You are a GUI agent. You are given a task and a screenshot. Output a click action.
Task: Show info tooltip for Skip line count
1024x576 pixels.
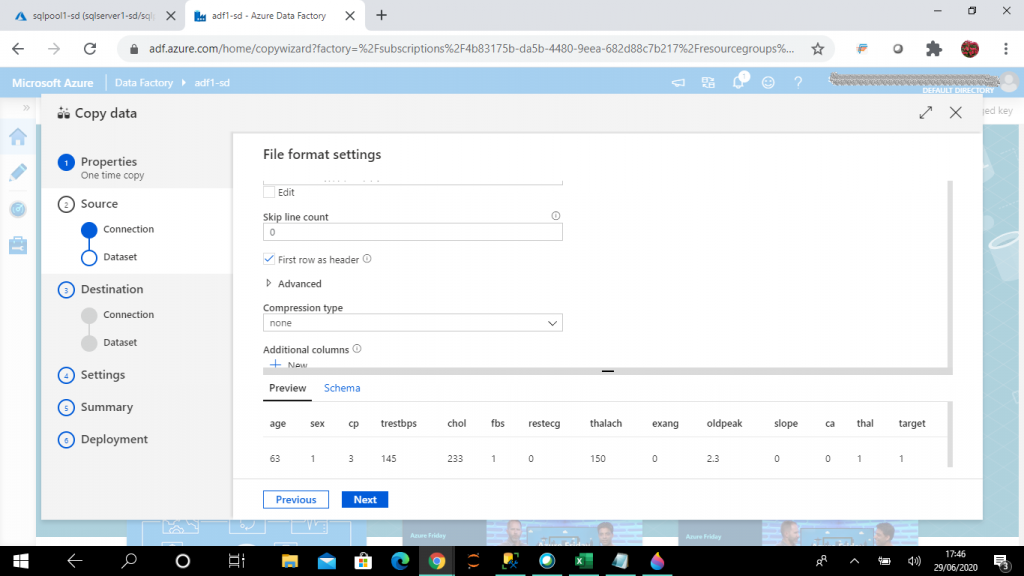pos(556,216)
